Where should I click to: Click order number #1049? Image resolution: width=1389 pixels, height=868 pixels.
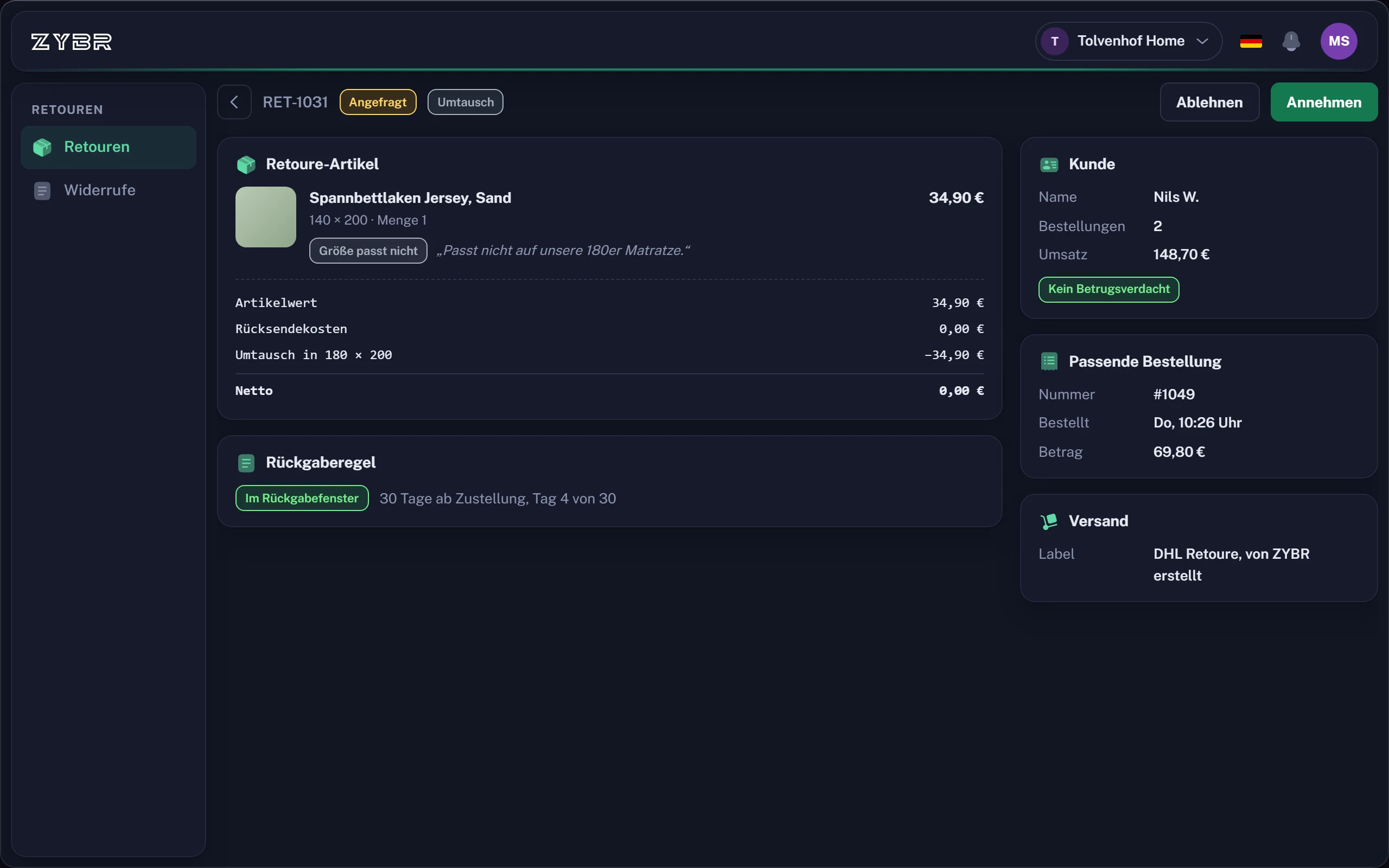pos(1174,394)
